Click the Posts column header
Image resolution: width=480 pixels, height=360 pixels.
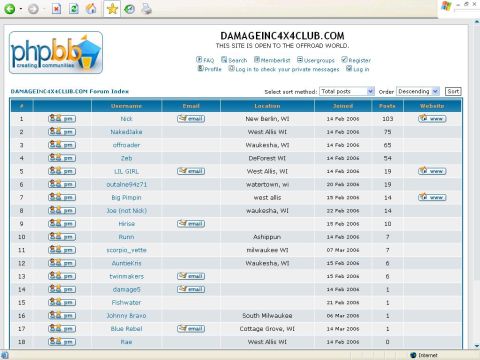click(387, 106)
